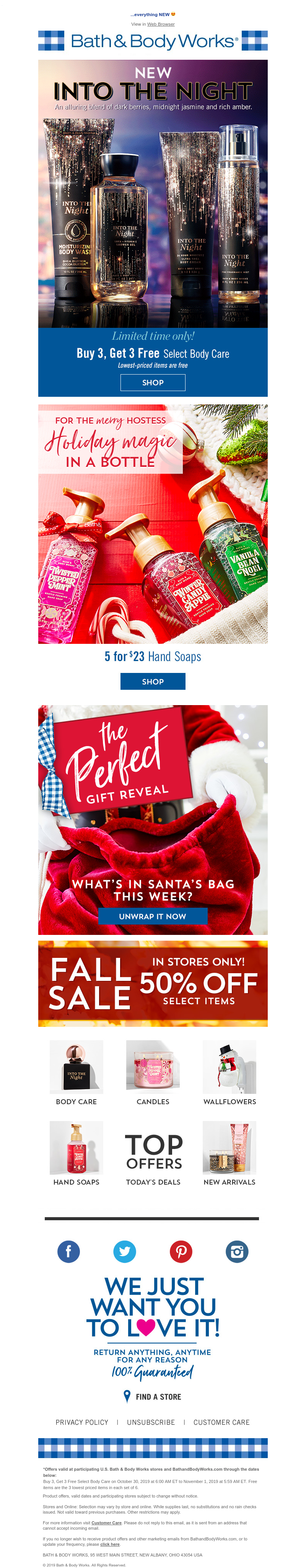Select the Wallflowers category thumbnail
This screenshot has width=306, height=1568.
229,1066
